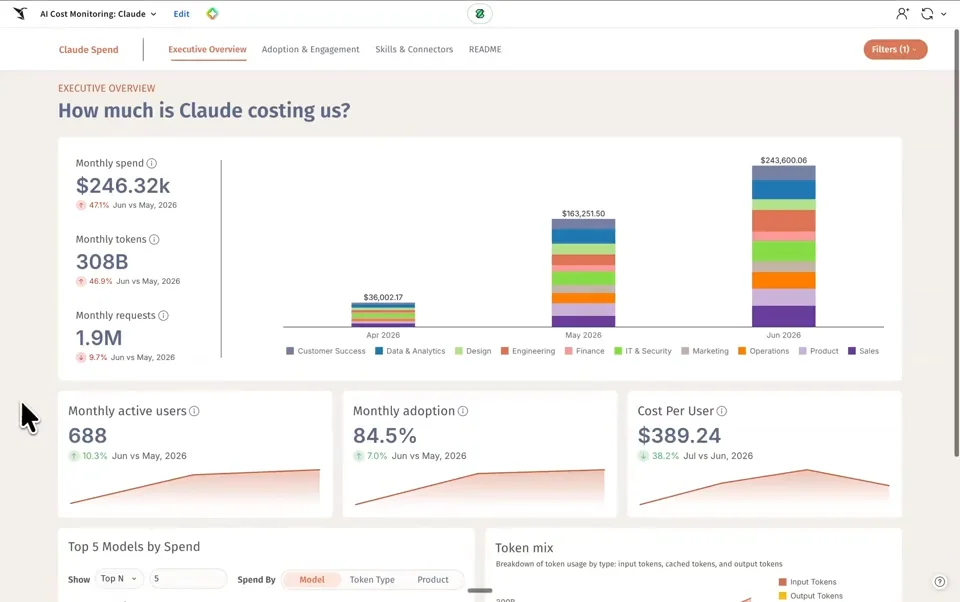This screenshot has height=602, width=960.
Task: Toggle the Product legend entry in spend chart
Action: [819, 351]
